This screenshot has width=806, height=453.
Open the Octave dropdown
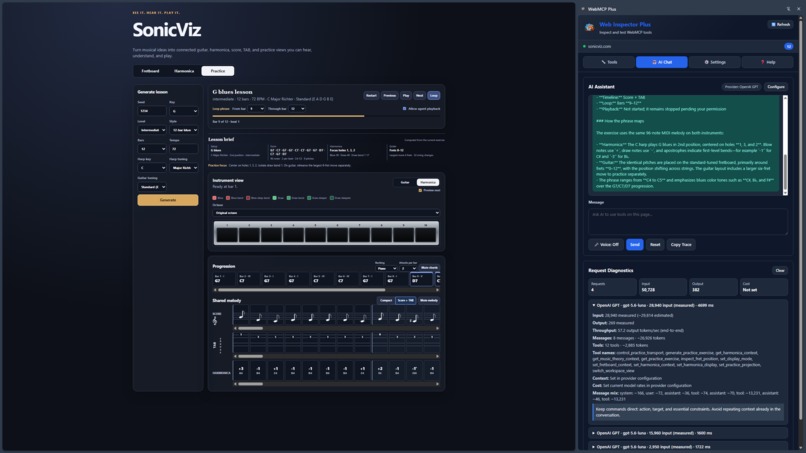click(326, 213)
